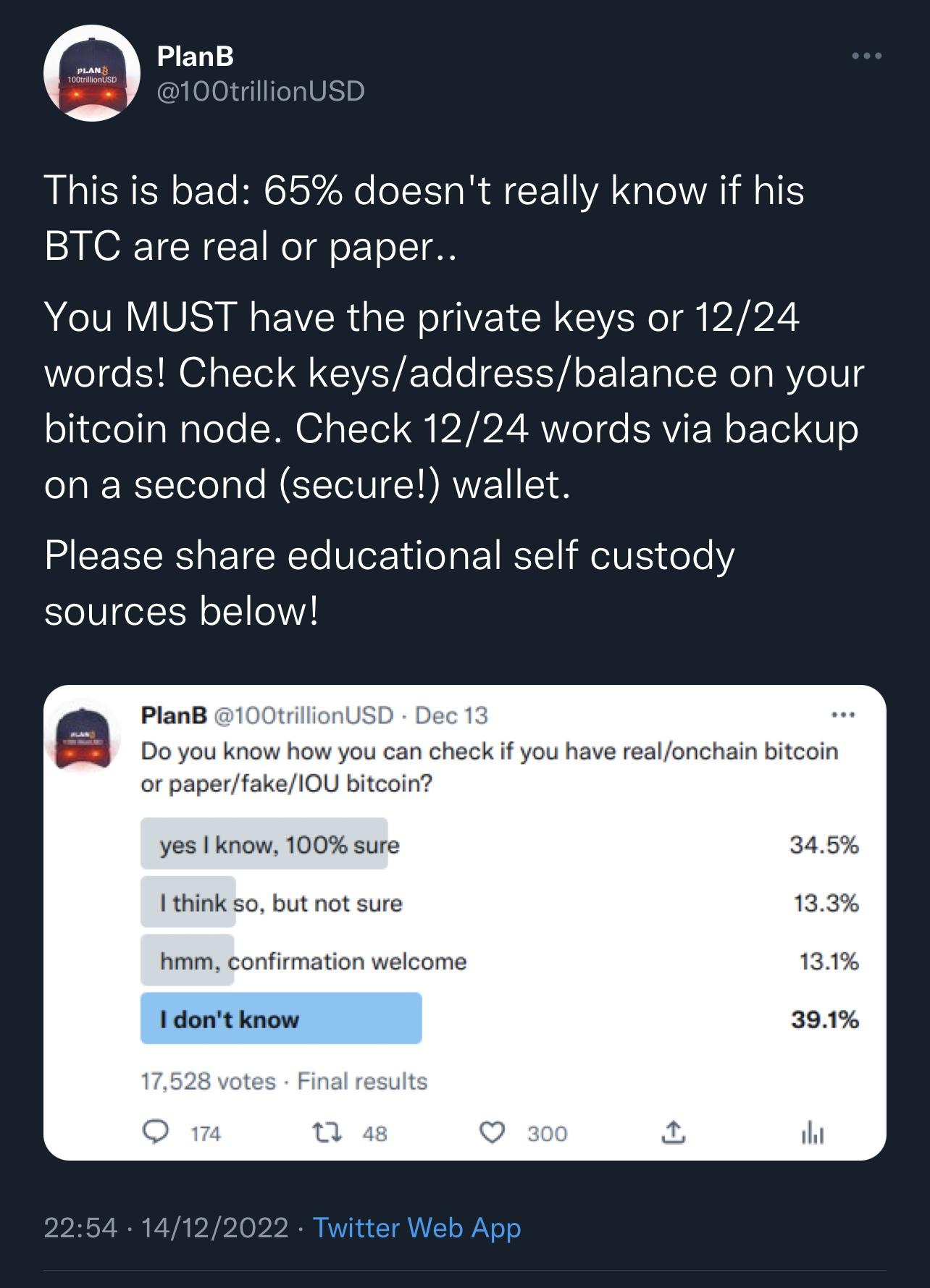
Task: Select poll option 'yes I know, 100% sure'
Action: [x=500, y=844]
